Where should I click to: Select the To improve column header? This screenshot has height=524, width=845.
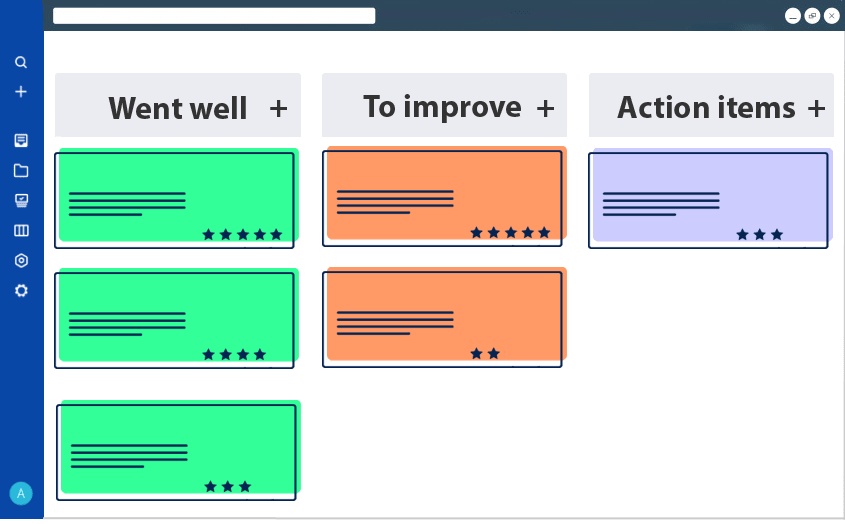click(442, 106)
